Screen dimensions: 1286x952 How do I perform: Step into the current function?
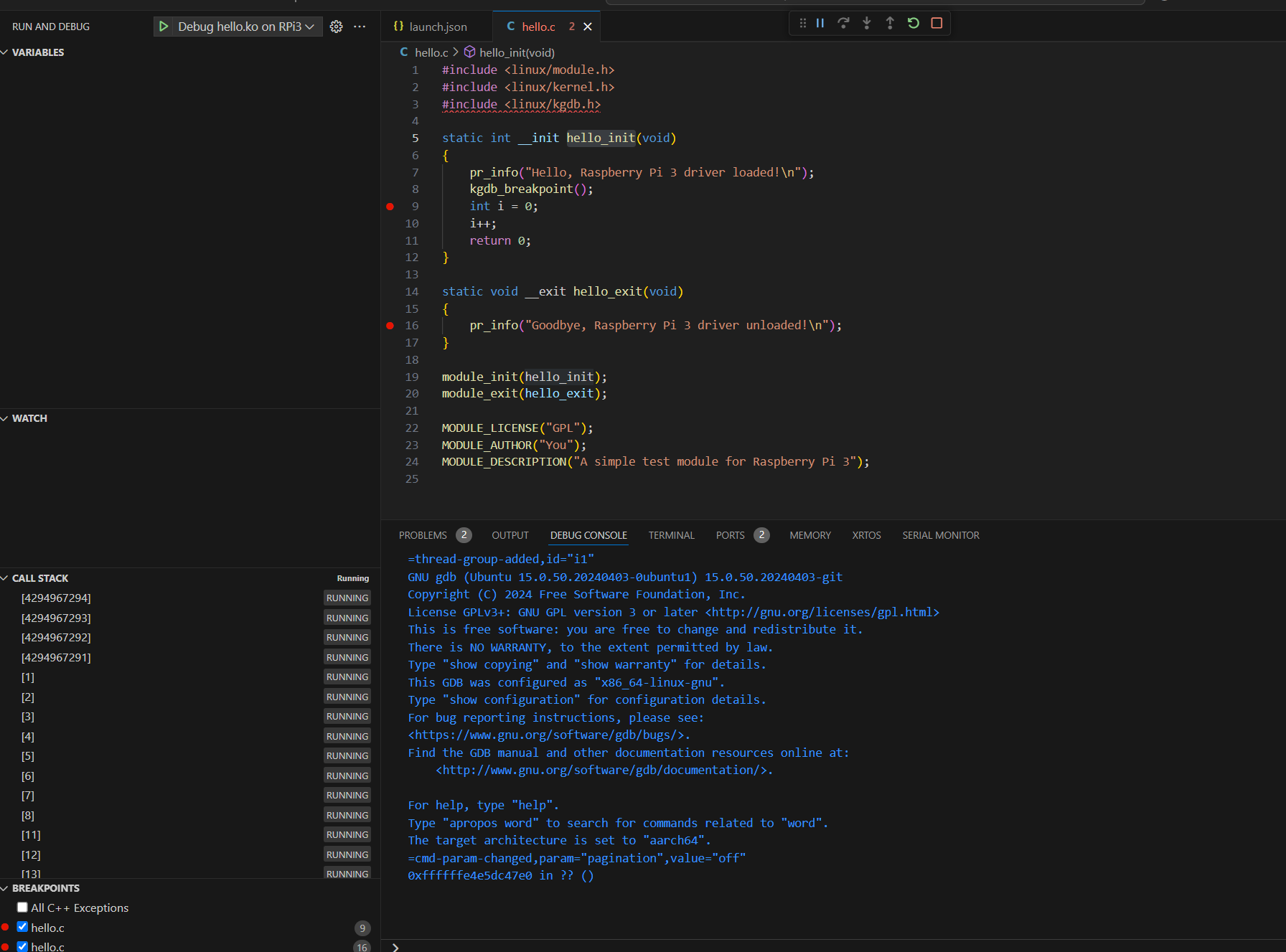pos(866,23)
